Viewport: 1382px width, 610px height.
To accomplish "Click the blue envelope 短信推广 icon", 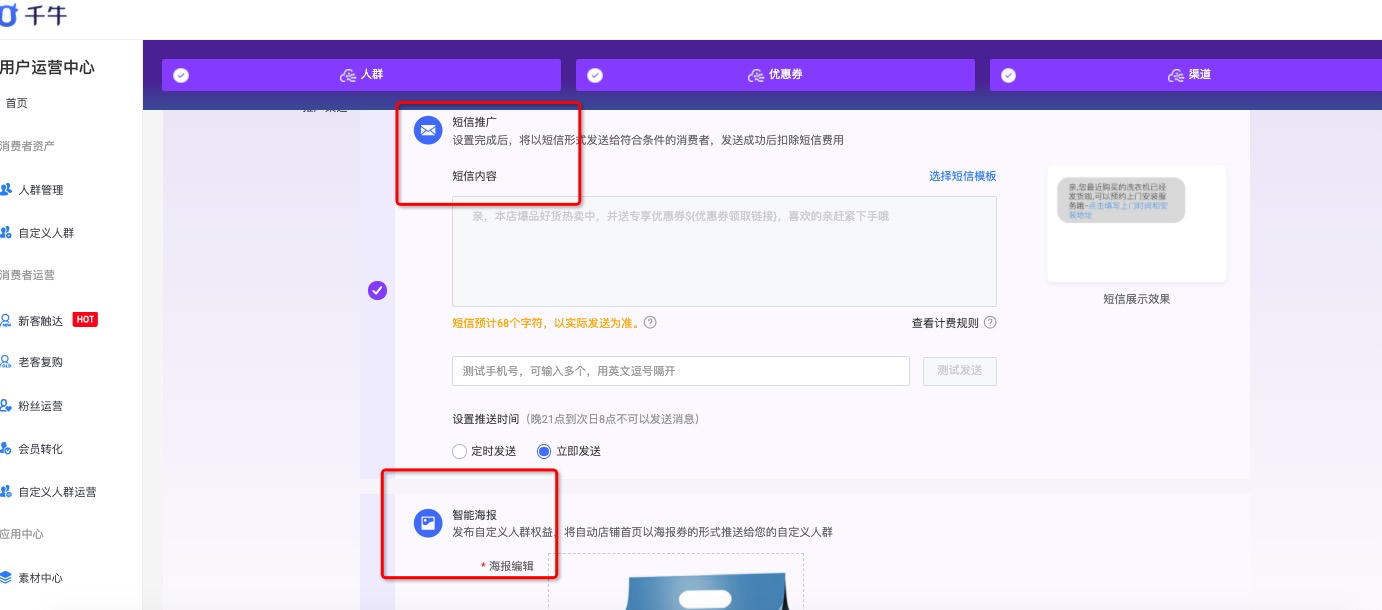I will pos(428,130).
